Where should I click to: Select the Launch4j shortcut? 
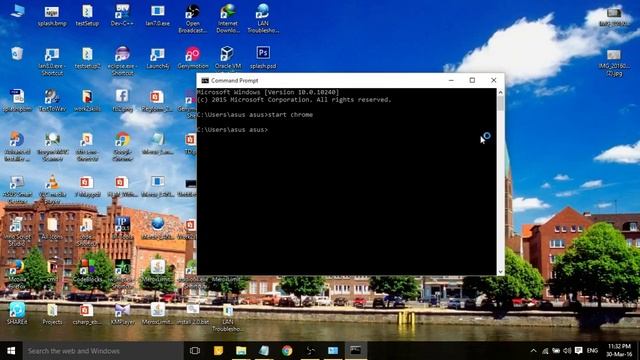point(158,58)
